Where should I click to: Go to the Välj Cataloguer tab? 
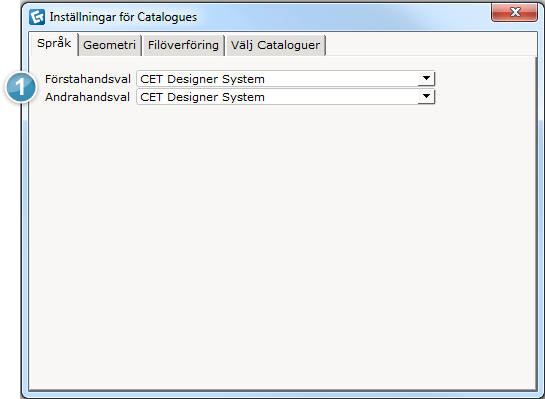[x=275, y=45]
